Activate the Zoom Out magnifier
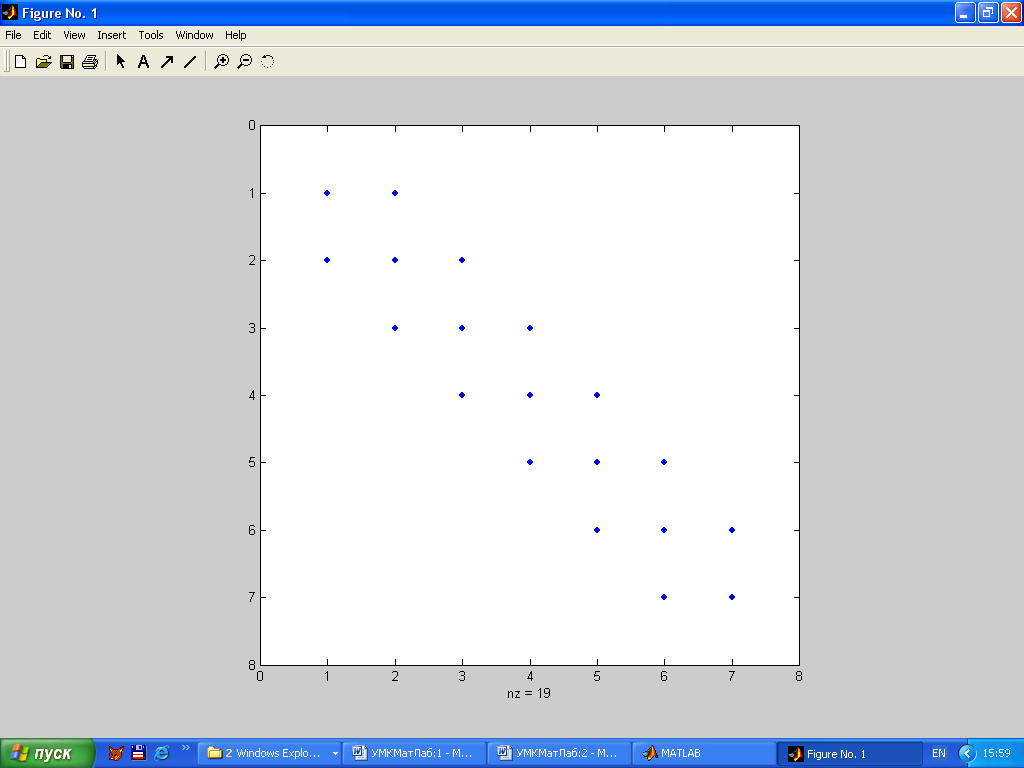 245,62
